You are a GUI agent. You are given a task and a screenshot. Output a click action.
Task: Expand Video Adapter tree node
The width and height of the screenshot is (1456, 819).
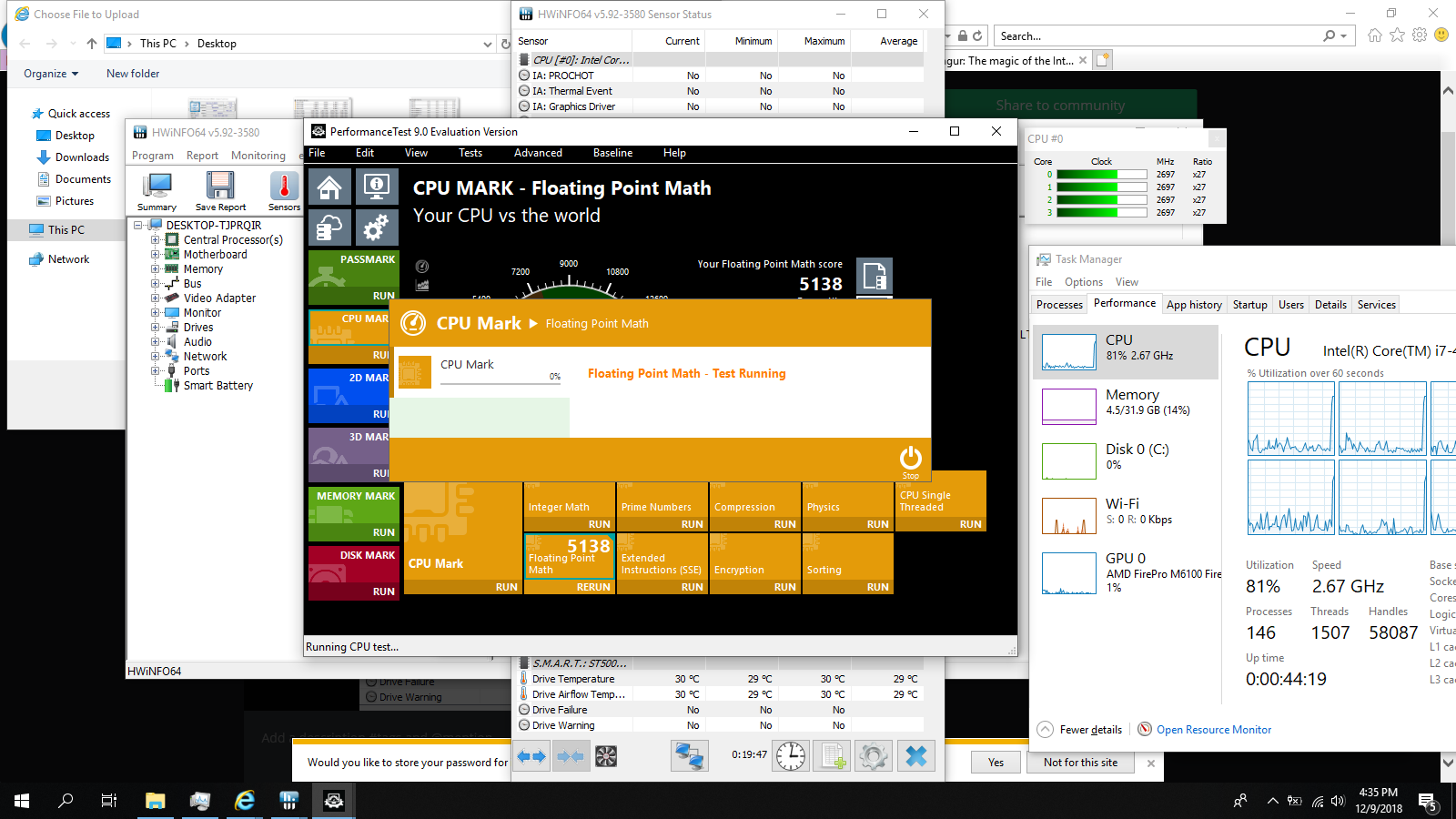click(155, 298)
